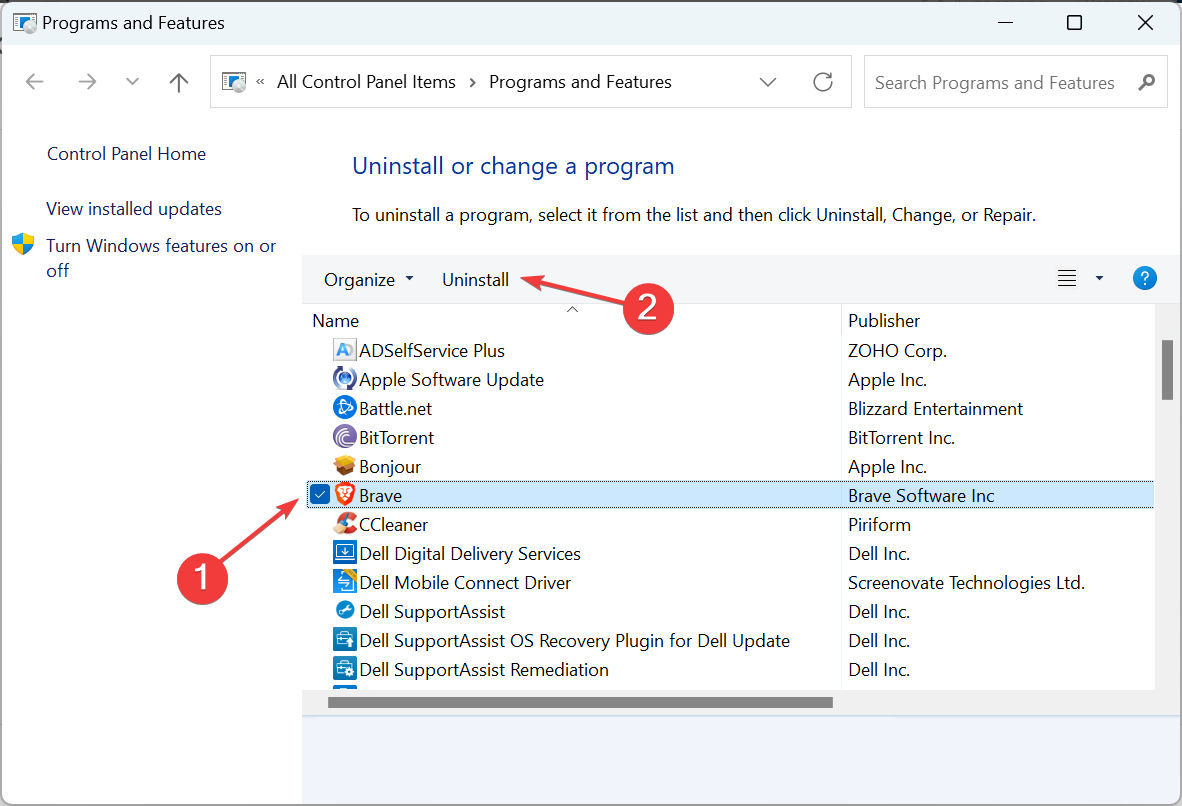Select the ADSelfService Plus row name

pyautogui.click(x=431, y=351)
